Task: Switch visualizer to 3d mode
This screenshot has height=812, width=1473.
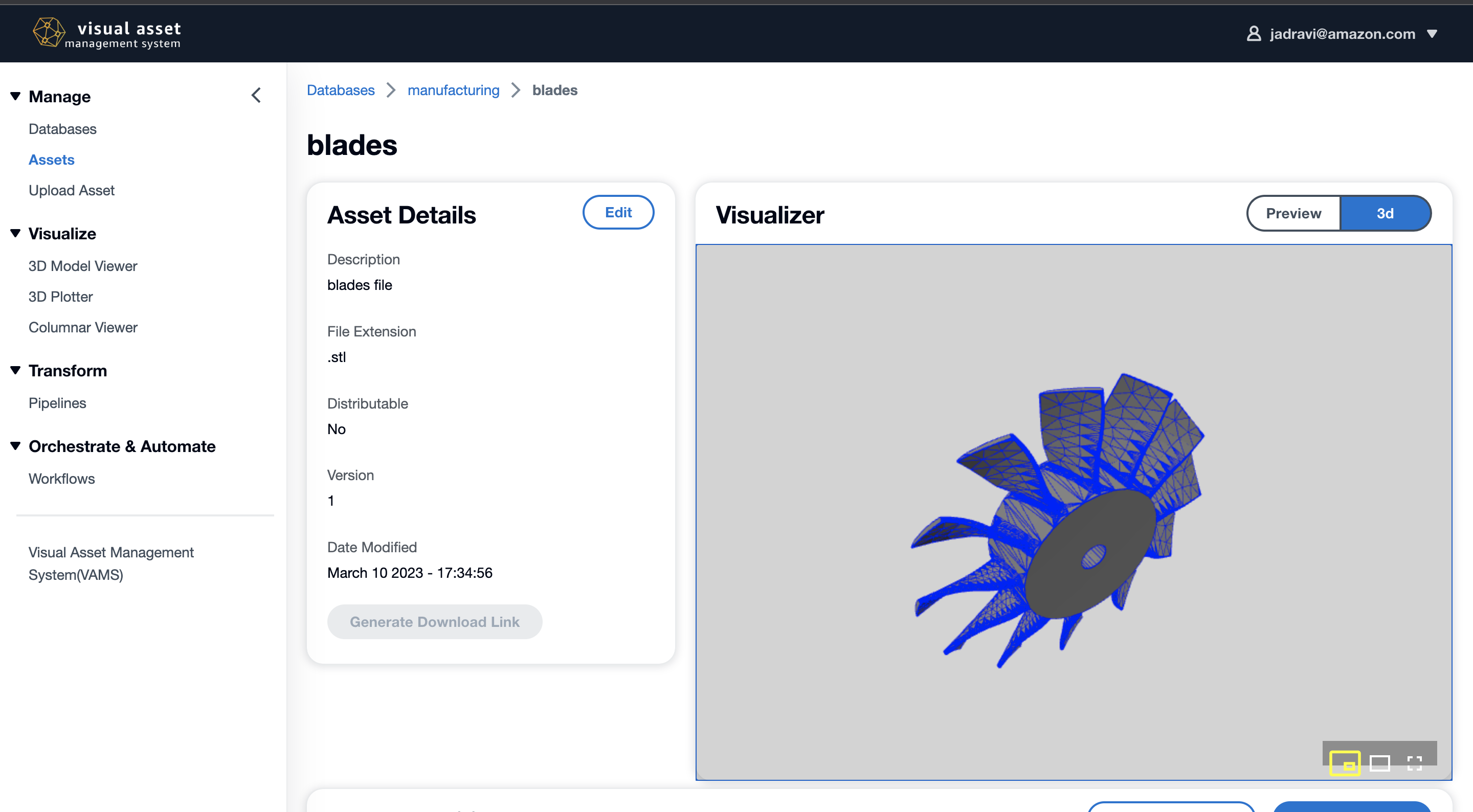Action: click(x=1385, y=213)
